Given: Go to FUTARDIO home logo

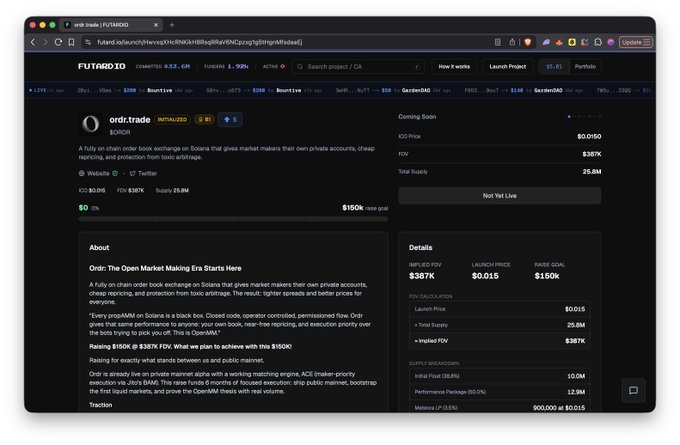Looking at the screenshot, I should (x=101, y=66).
